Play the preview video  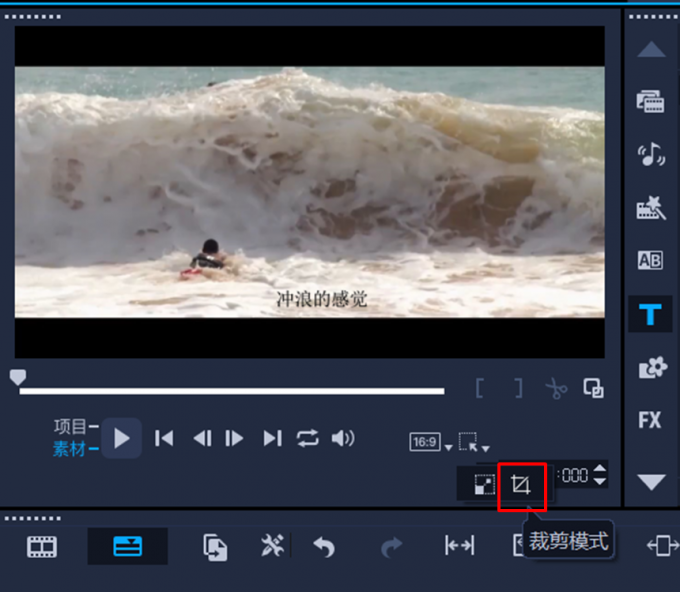point(121,438)
